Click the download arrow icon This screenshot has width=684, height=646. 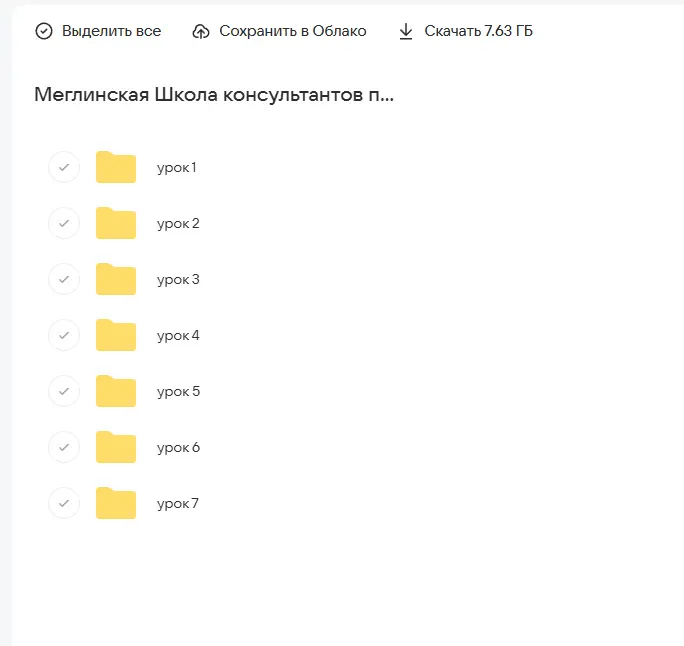click(x=406, y=31)
